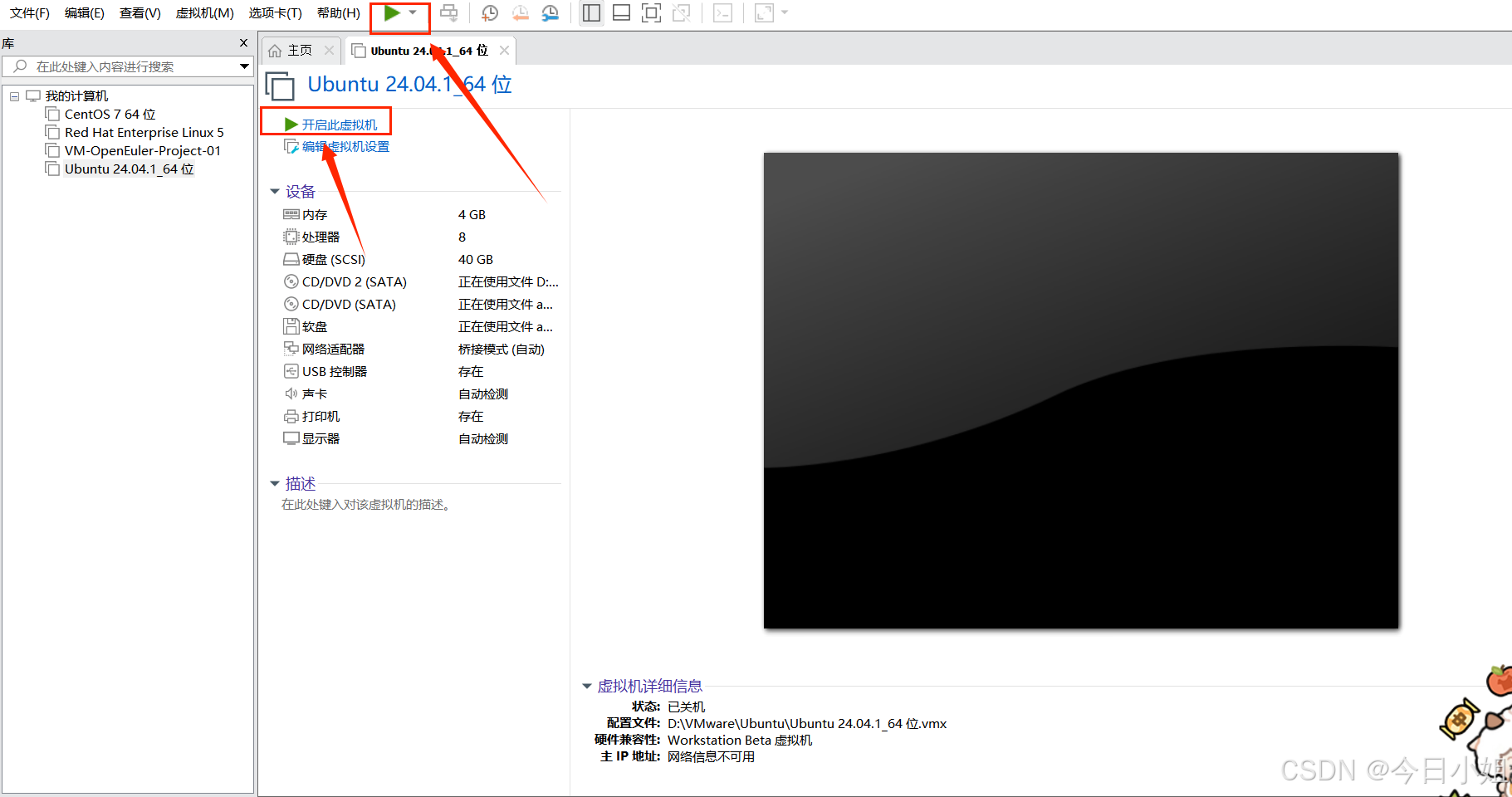Click the 声卡 sound card icon
Screen dimensions: 1512x797
pos(291,394)
